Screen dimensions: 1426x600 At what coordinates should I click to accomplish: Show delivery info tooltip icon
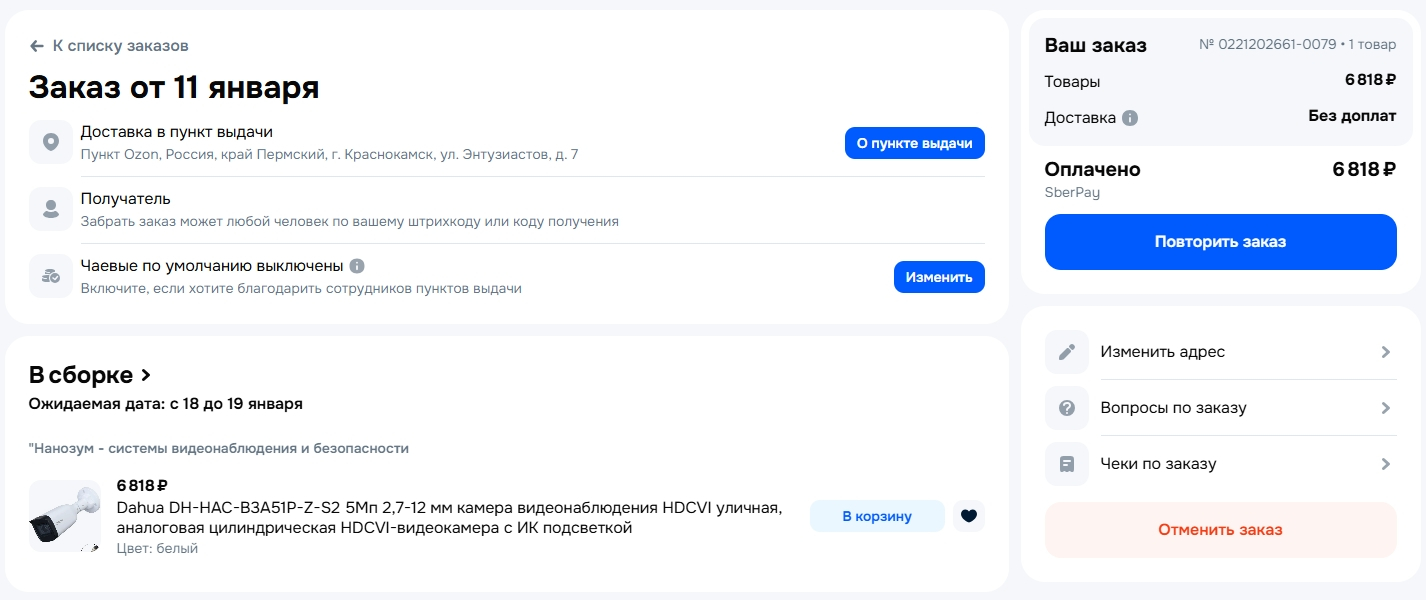[1130, 118]
